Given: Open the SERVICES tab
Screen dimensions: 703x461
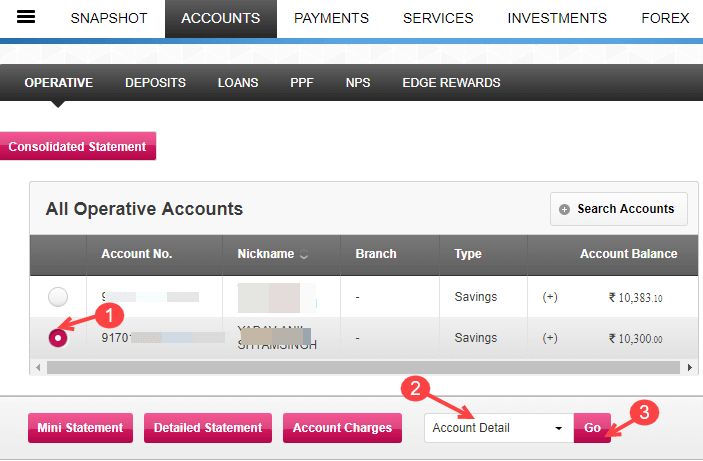Looking at the screenshot, I should pos(438,18).
